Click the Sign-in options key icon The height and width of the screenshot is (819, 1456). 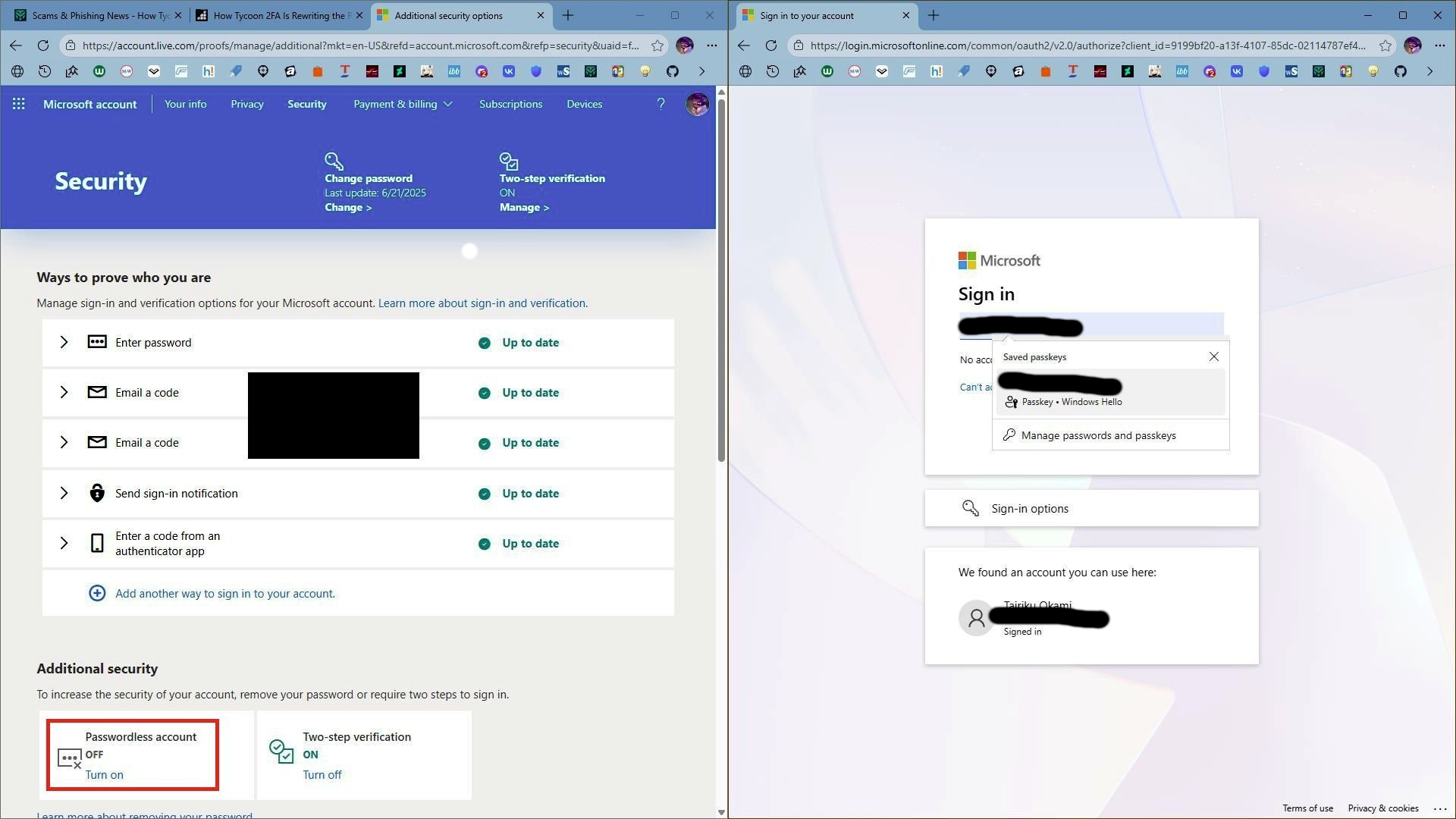(x=971, y=508)
